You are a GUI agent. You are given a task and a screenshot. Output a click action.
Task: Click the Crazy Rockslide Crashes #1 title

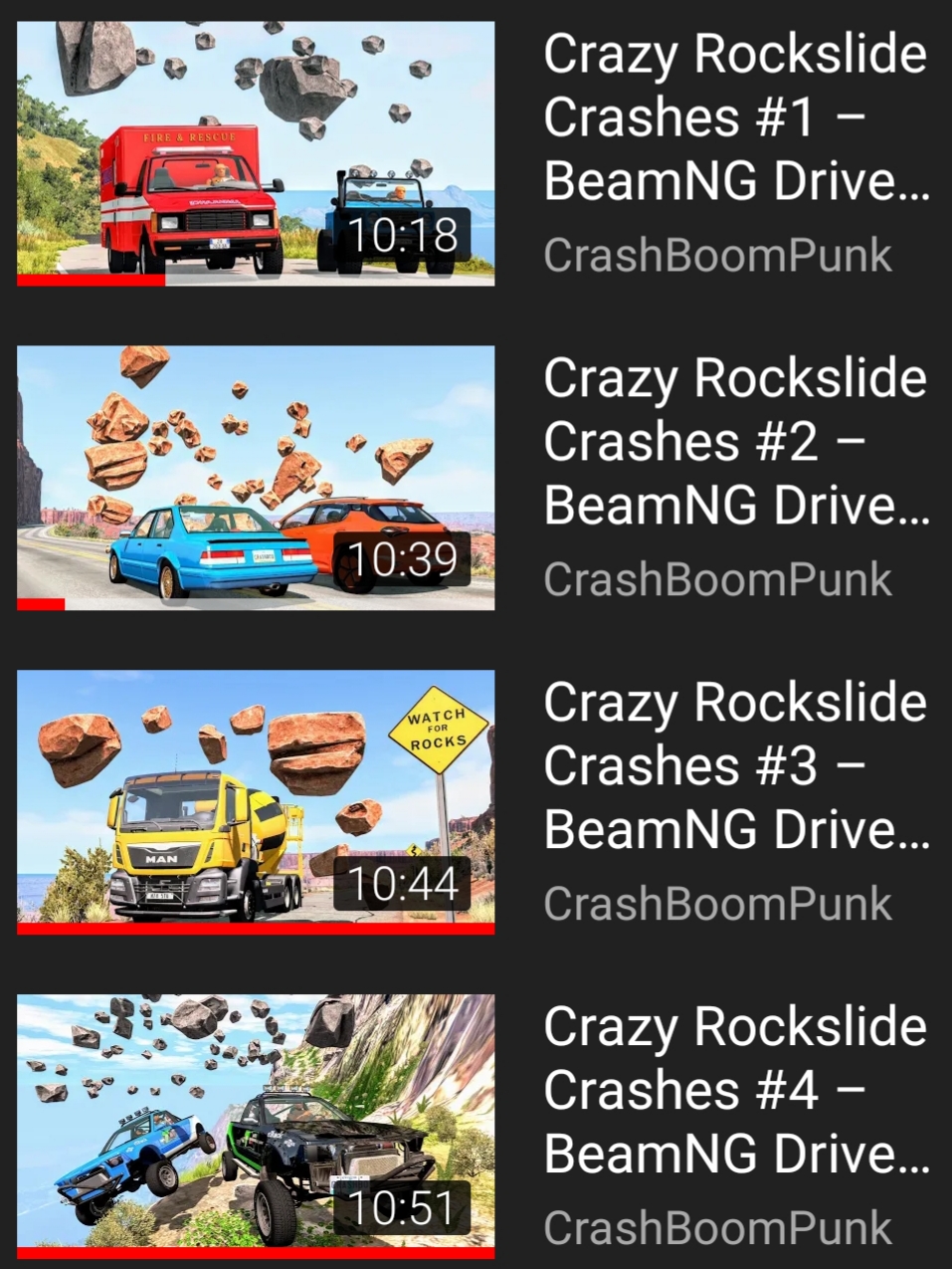pos(735,116)
